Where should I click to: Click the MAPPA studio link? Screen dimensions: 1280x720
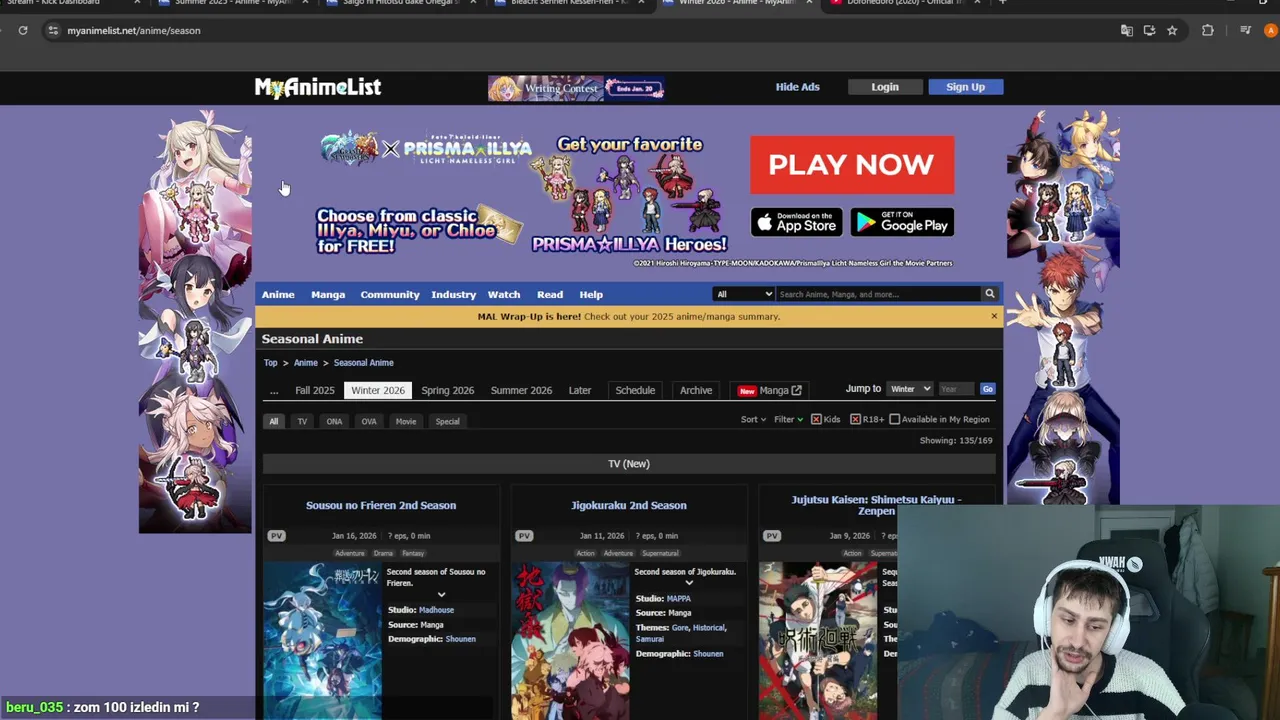click(679, 598)
